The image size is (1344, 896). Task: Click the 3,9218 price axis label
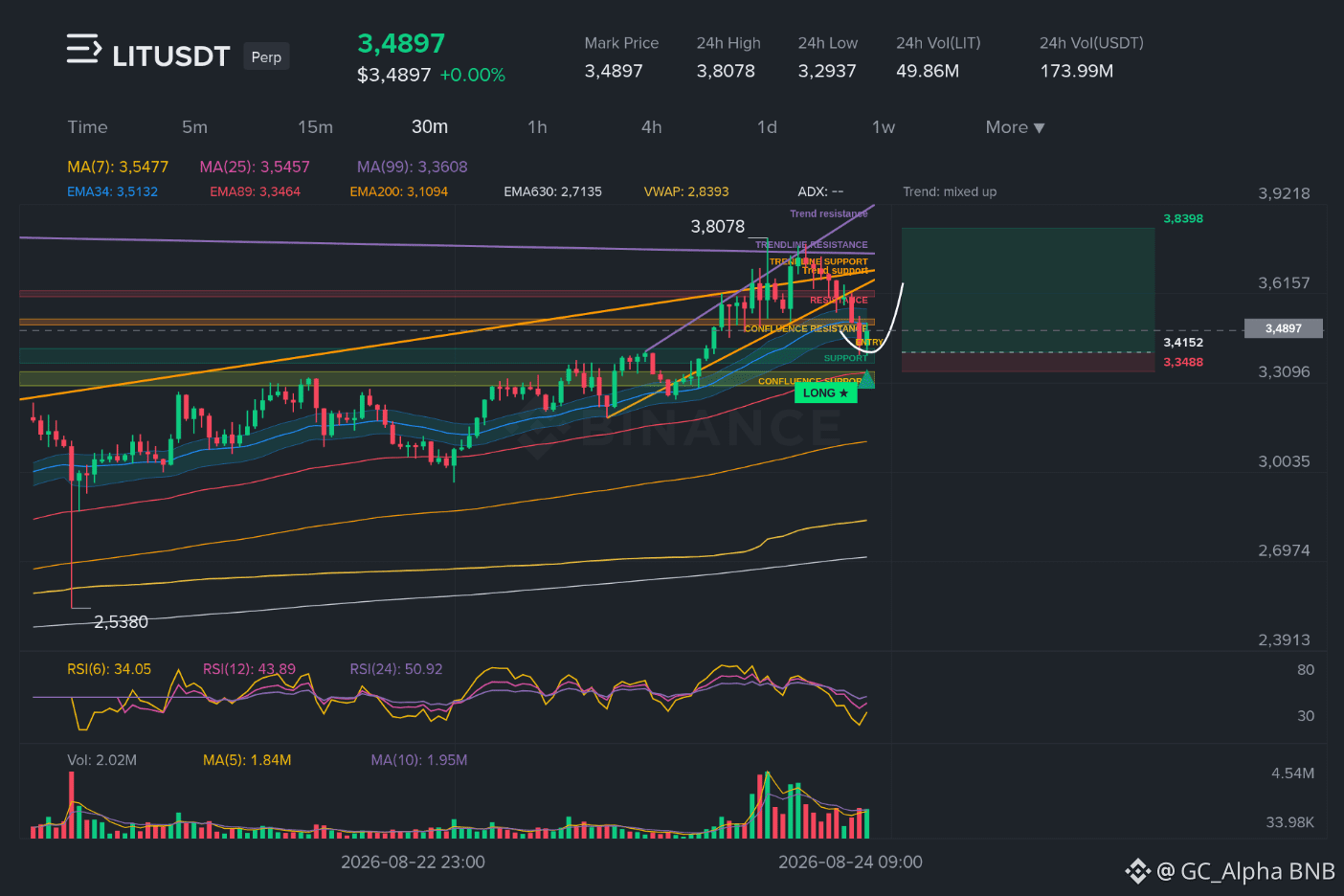click(1284, 193)
